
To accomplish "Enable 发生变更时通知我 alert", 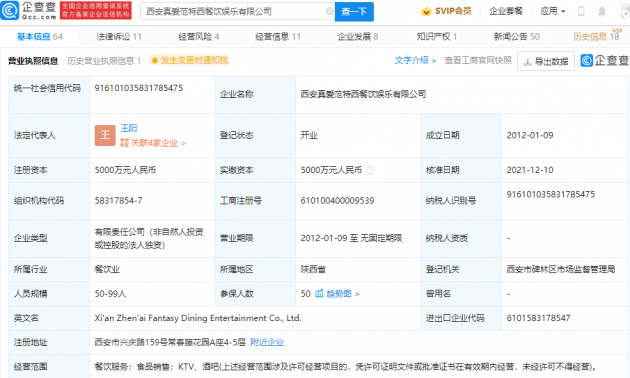I will [189, 60].
